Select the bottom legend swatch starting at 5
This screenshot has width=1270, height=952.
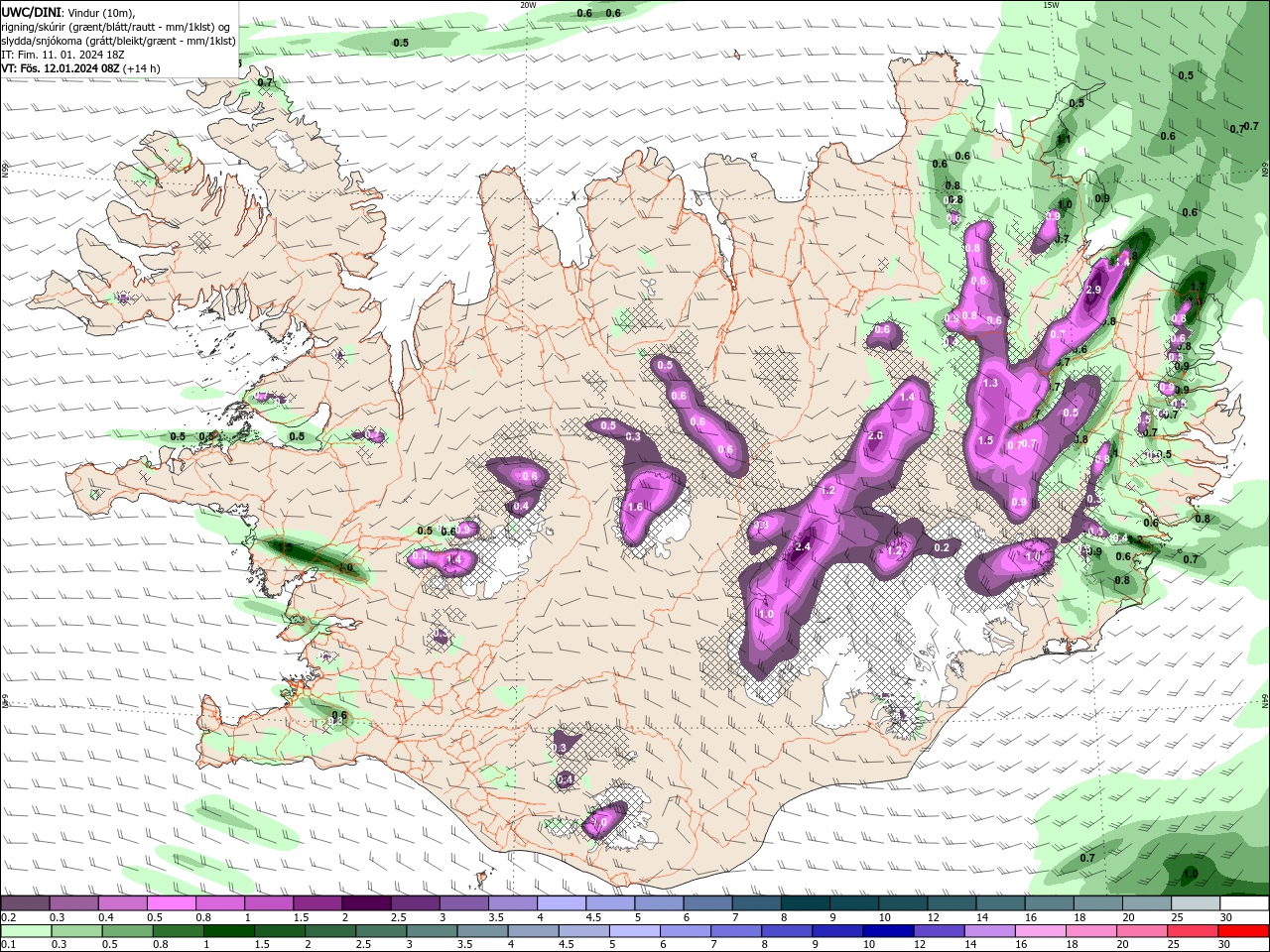point(636,931)
